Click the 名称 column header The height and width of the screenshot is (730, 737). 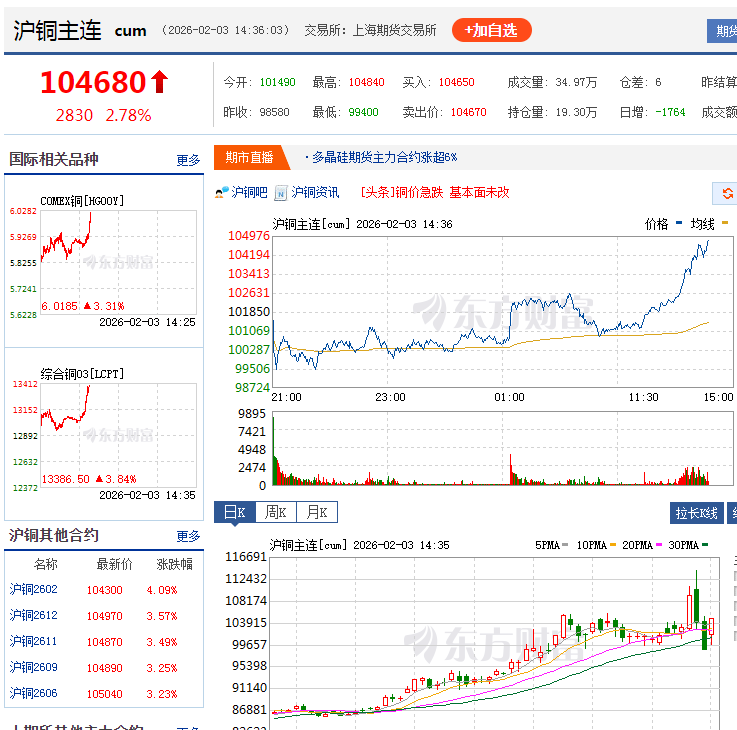(x=46, y=564)
